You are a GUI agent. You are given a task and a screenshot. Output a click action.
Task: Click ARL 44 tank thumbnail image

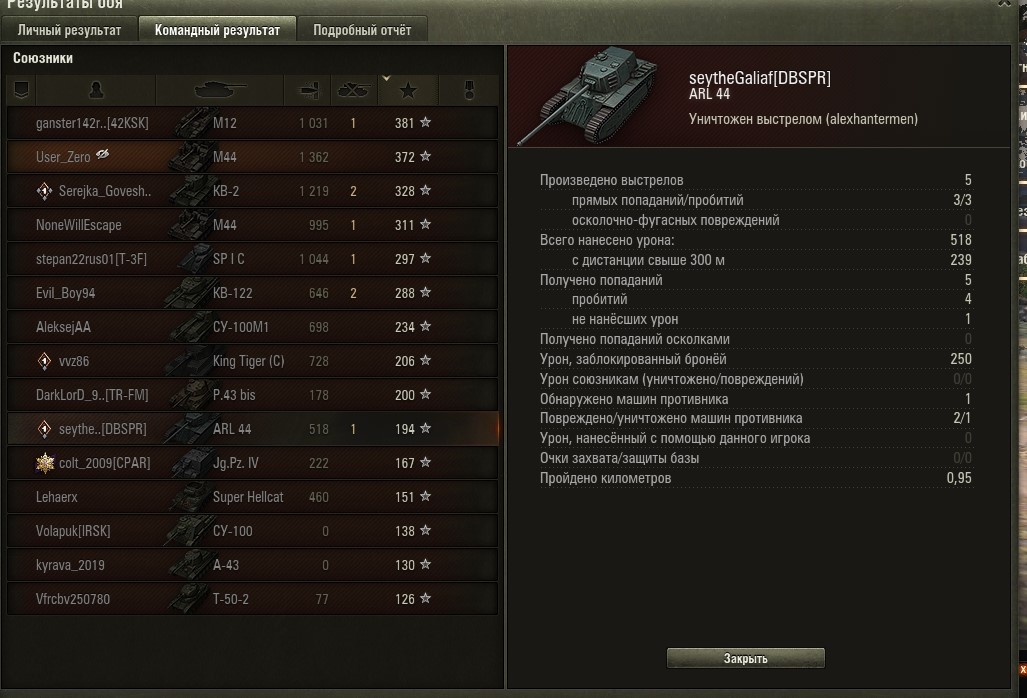click(588, 96)
